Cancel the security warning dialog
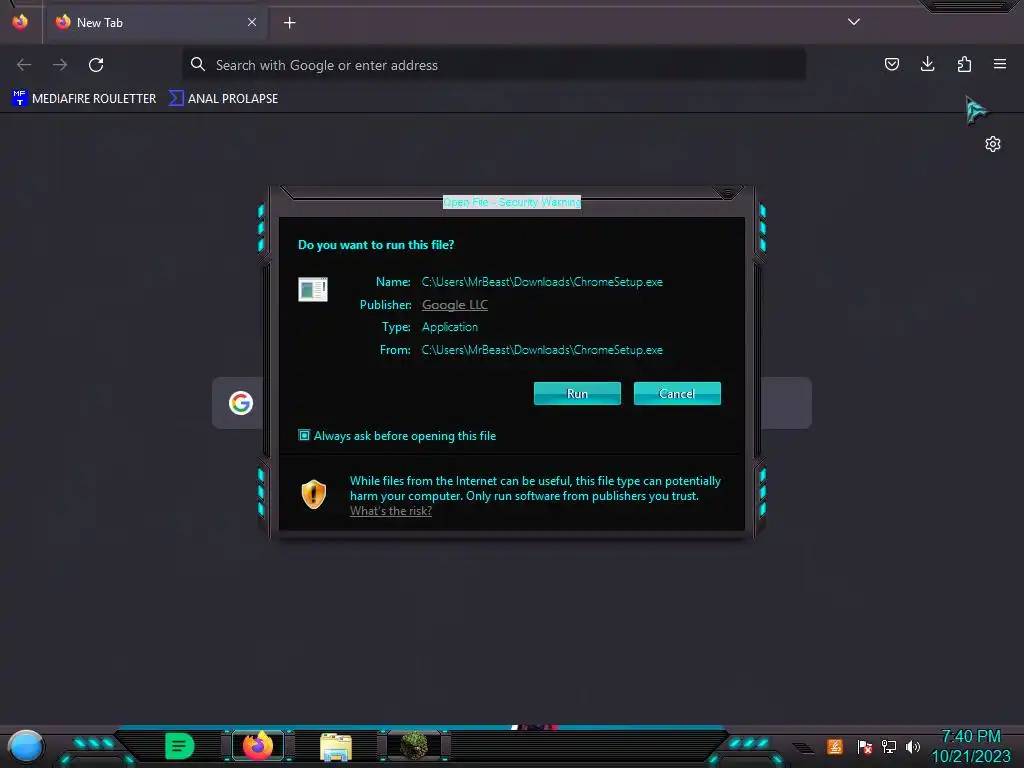Screen dimensions: 1024x768 point(677,393)
